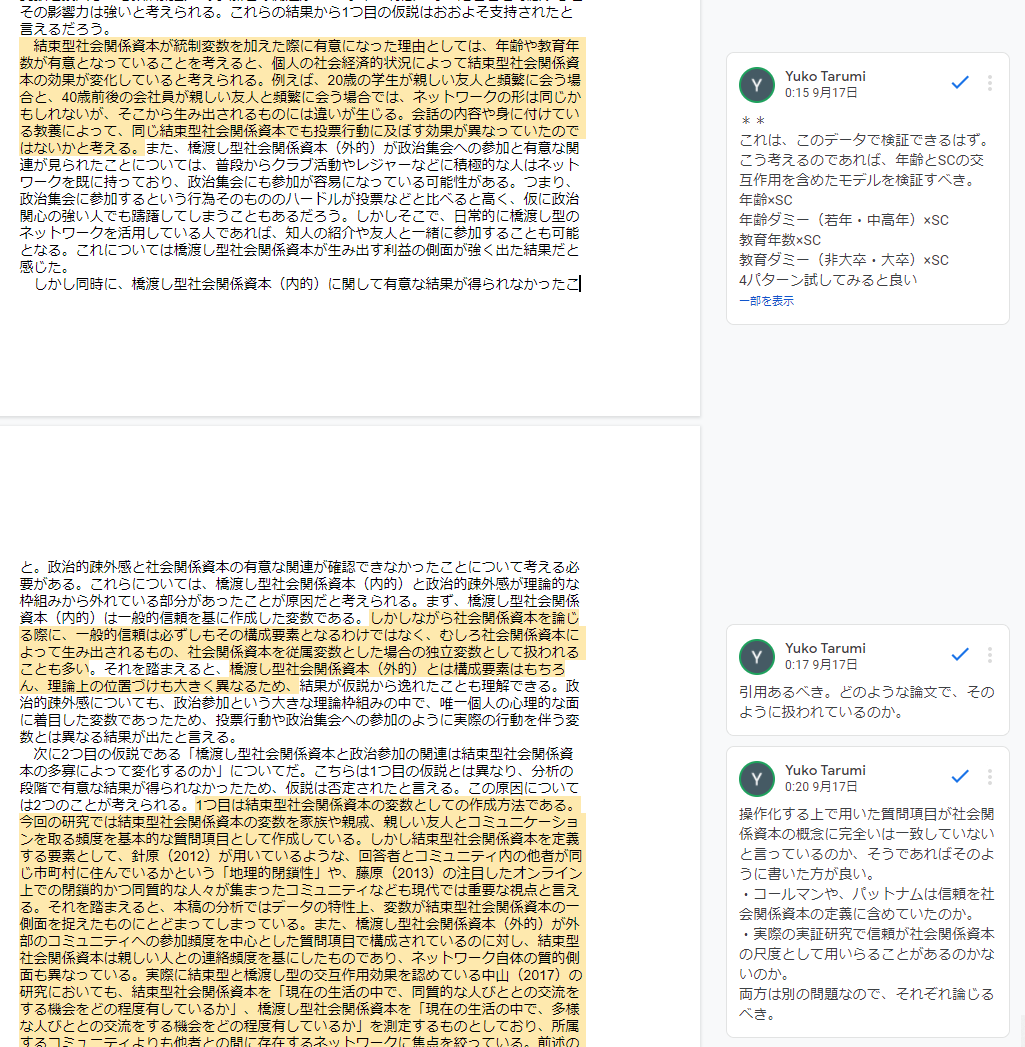Click highlighted text starting 結束型社会関係資本が統制変数
Viewport: 1025px width, 1047px height.
pos(300,96)
